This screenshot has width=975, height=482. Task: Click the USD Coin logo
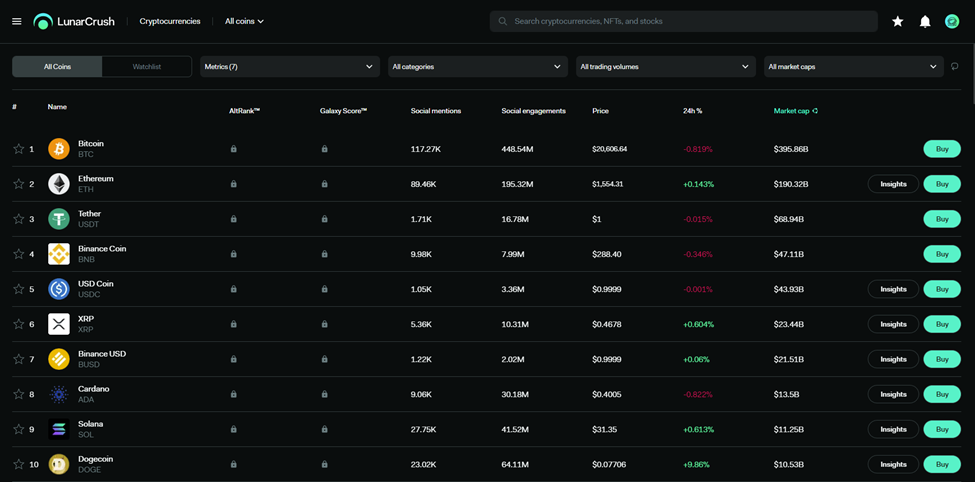59,289
